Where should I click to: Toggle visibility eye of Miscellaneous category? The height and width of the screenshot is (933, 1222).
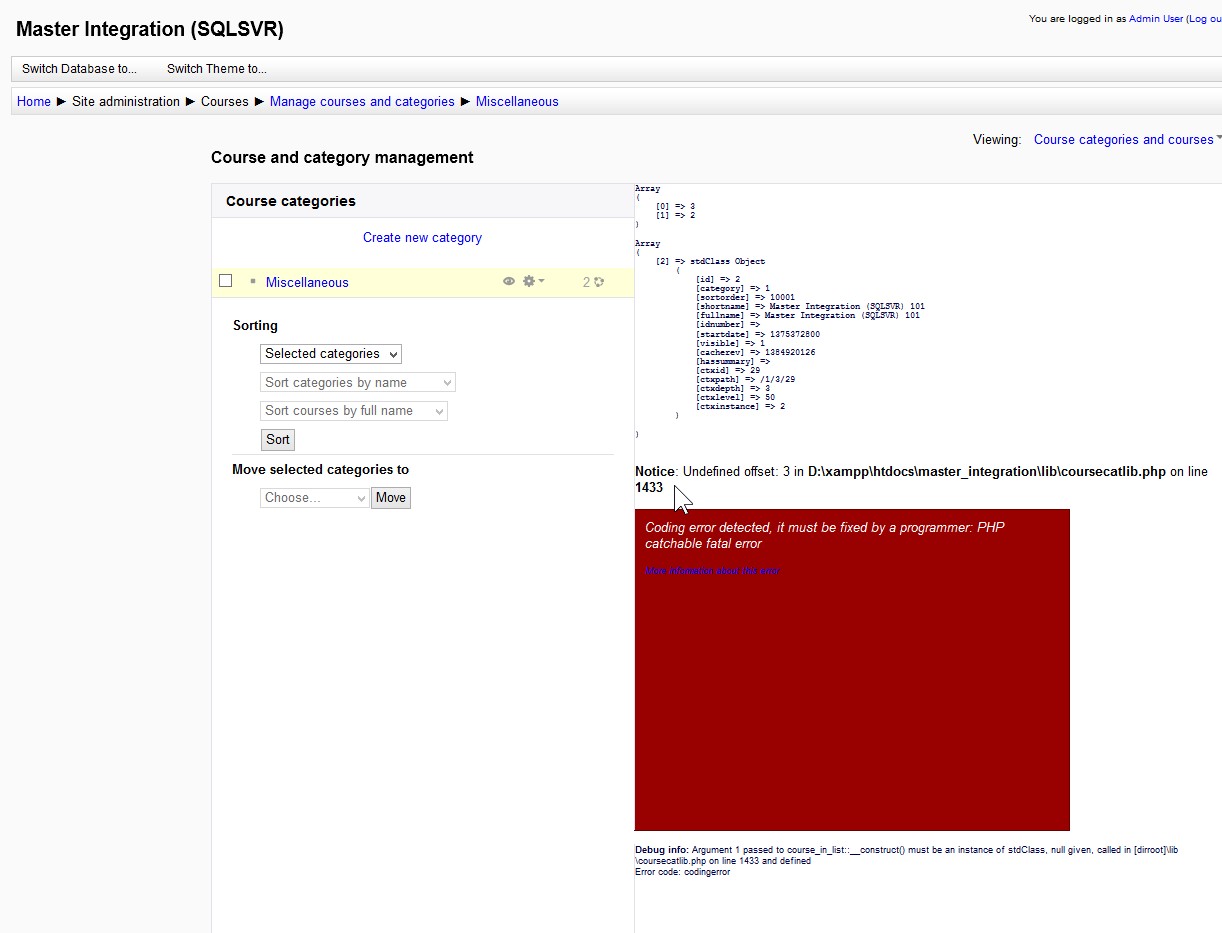tap(509, 282)
